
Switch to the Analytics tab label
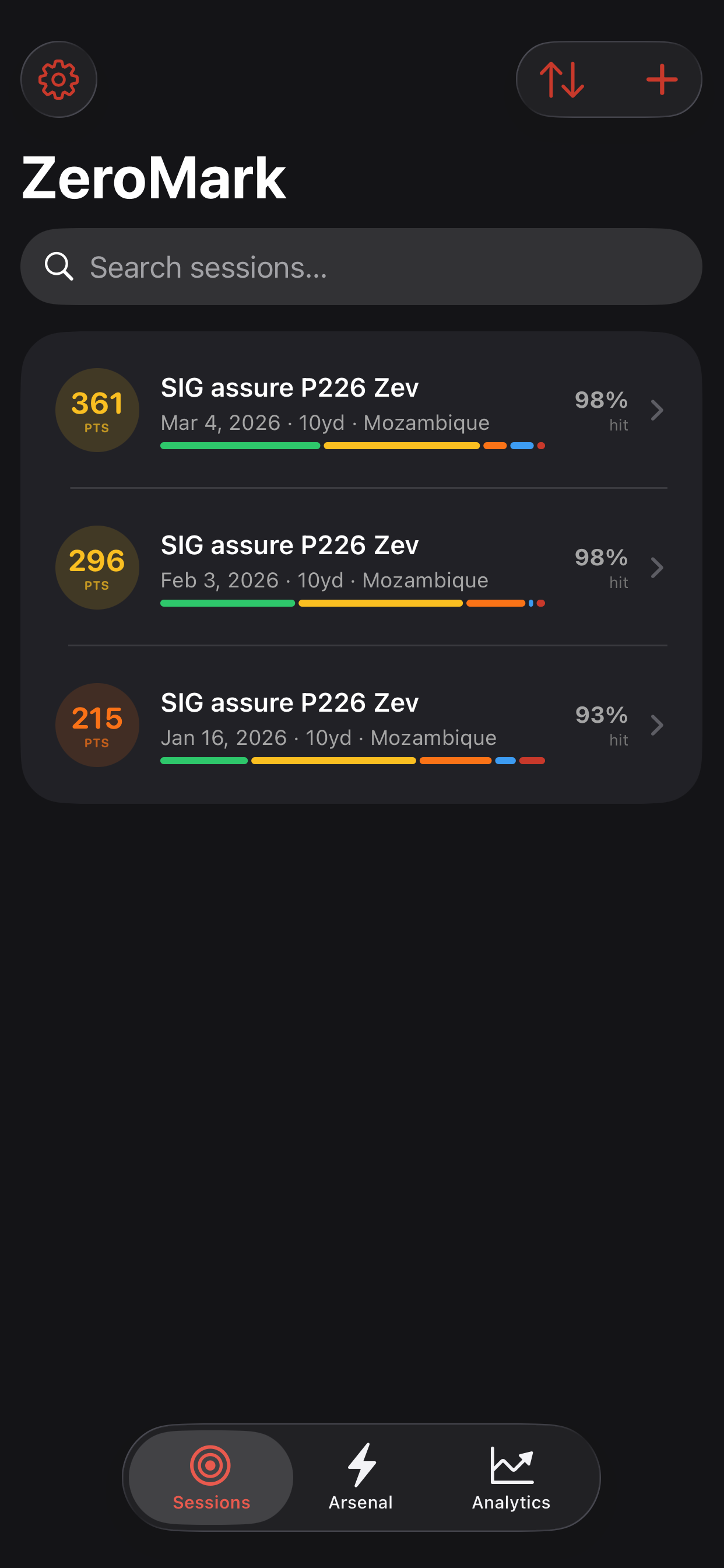(512, 1502)
